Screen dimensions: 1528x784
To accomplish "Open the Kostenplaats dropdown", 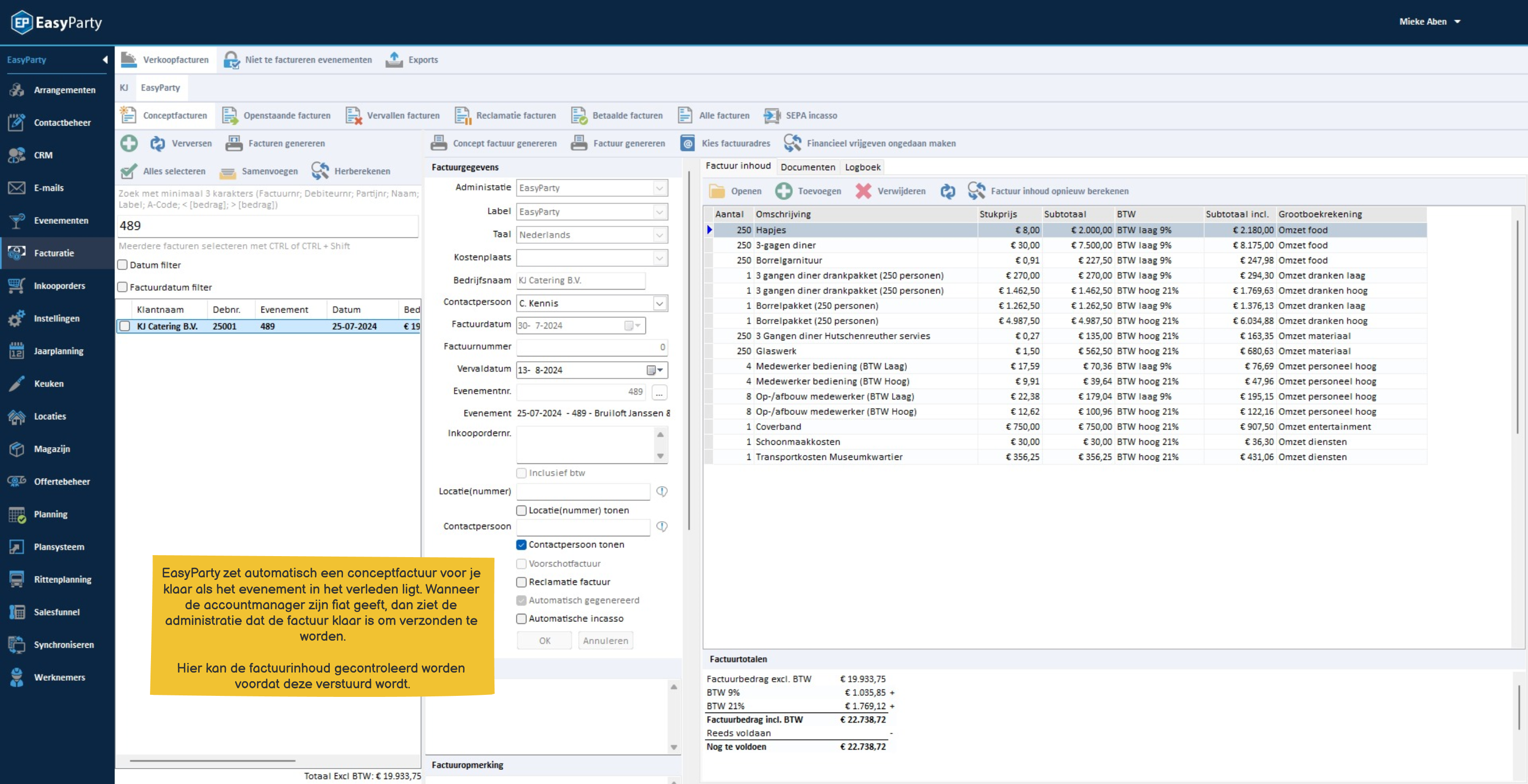I will [660, 258].
